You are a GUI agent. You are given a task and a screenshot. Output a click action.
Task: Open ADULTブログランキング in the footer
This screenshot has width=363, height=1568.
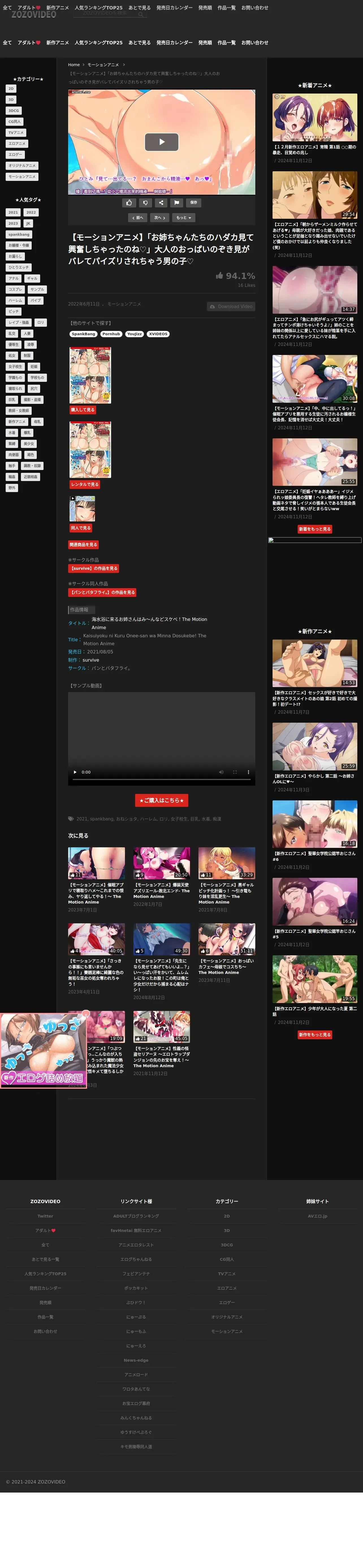[x=136, y=1216]
